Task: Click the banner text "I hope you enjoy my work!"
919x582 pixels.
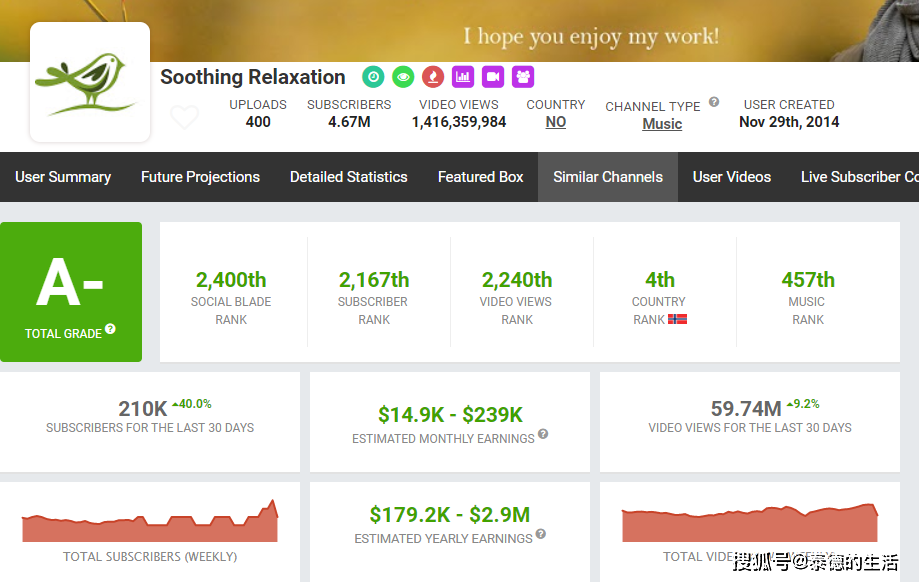Action: (x=591, y=36)
